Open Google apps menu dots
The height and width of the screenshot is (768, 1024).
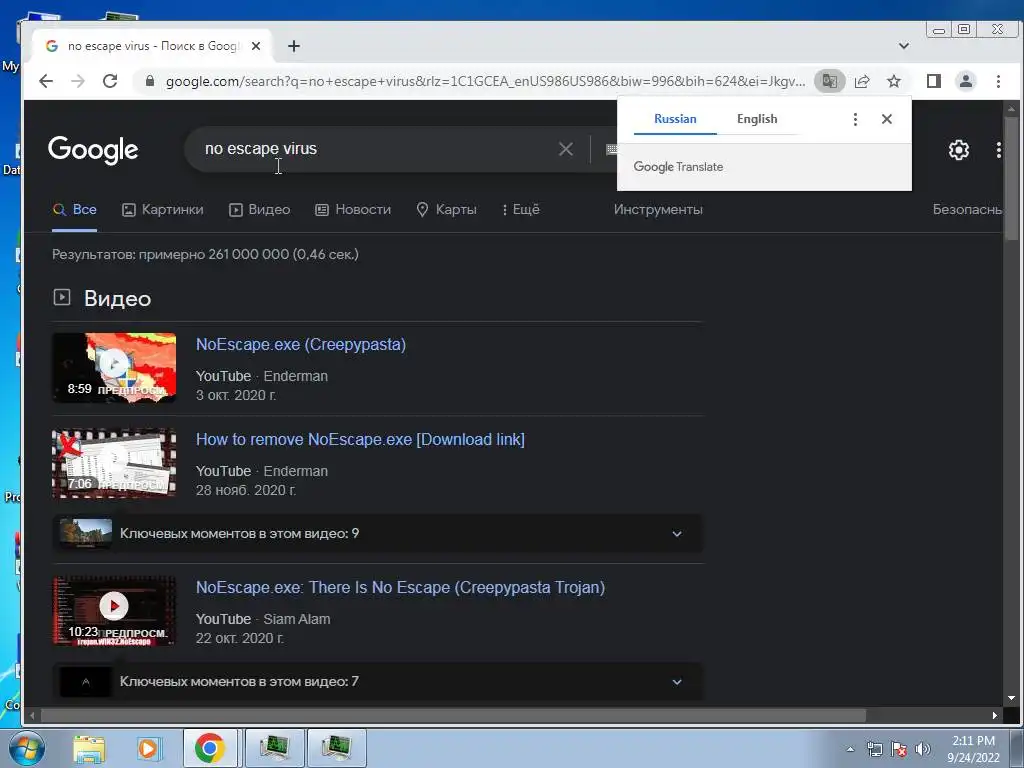999,150
